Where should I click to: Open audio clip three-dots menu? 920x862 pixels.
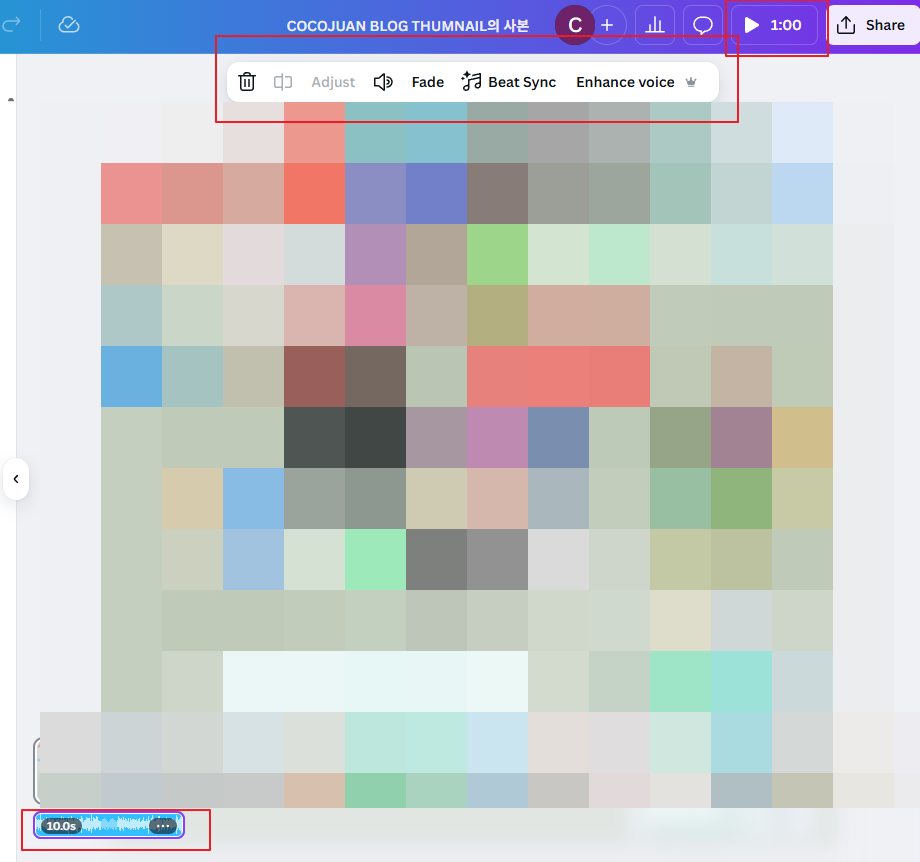[x=163, y=826]
